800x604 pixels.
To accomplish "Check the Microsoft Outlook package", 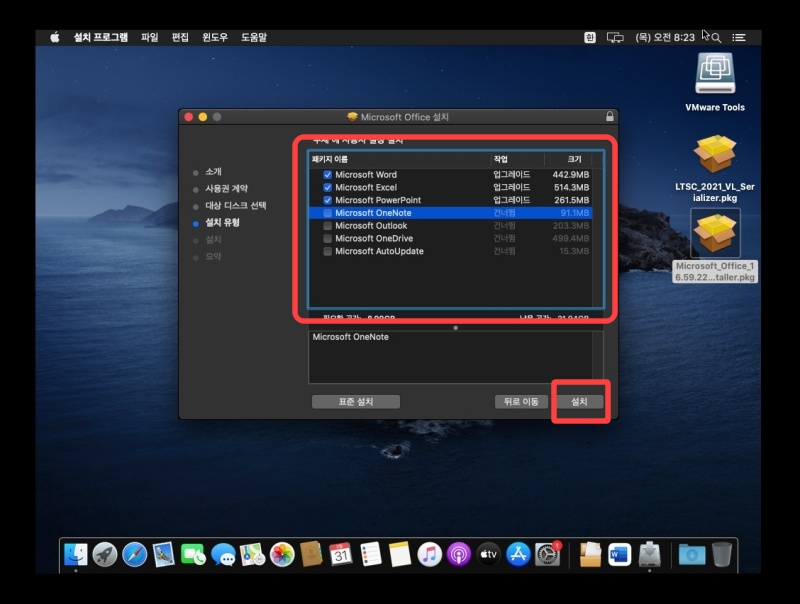I will (x=328, y=225).
